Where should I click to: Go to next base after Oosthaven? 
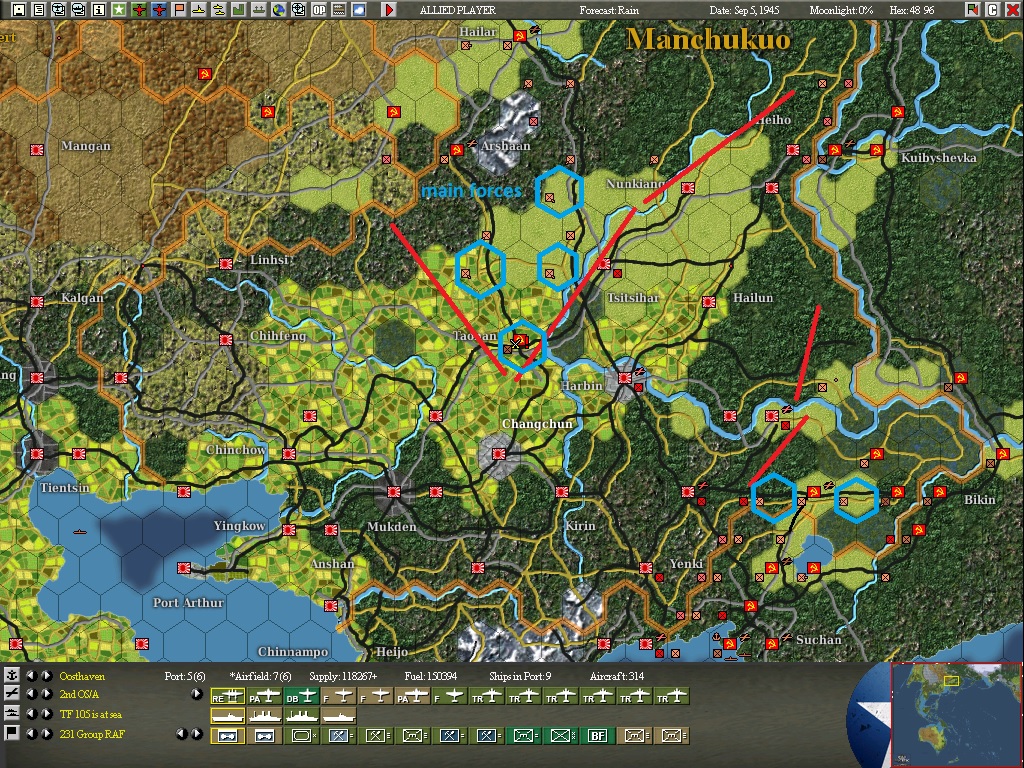point(46,675)
